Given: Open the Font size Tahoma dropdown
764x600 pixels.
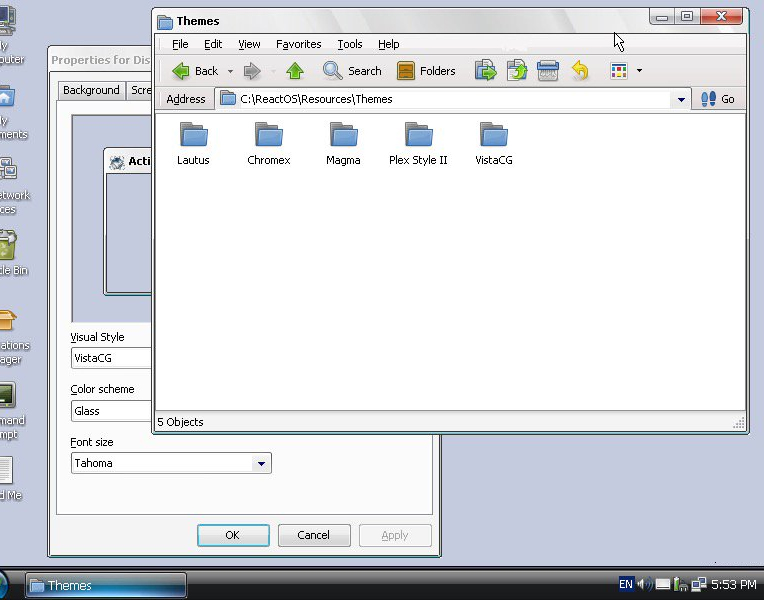Looking at the screenshot, I should 261,463.
